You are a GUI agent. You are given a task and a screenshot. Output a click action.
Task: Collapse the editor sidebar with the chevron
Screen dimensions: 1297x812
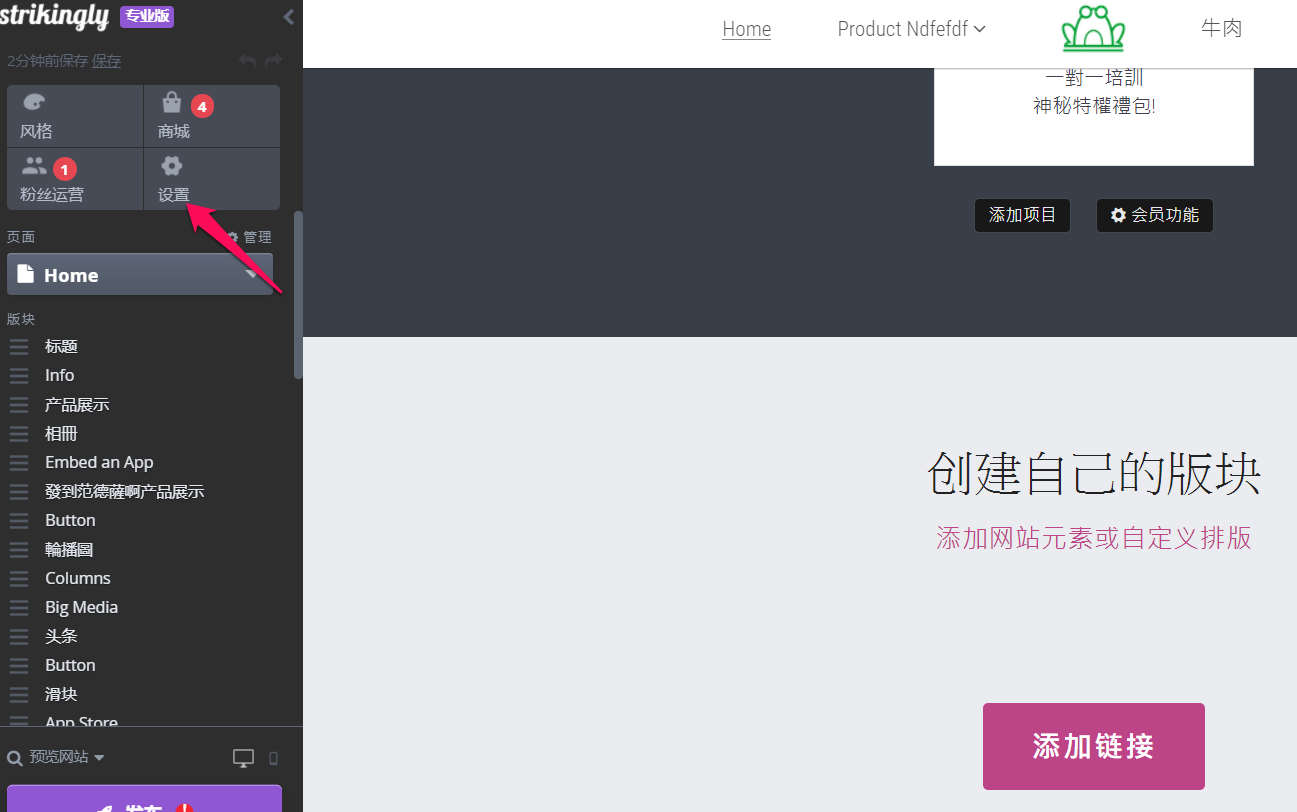(289, 16)
